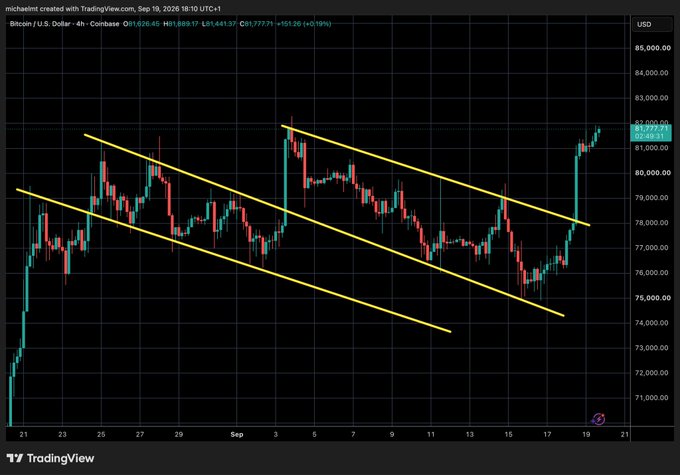Click the 85,000.00 price axis label
The image size is (680, 475).
click(x=652, y=48)
